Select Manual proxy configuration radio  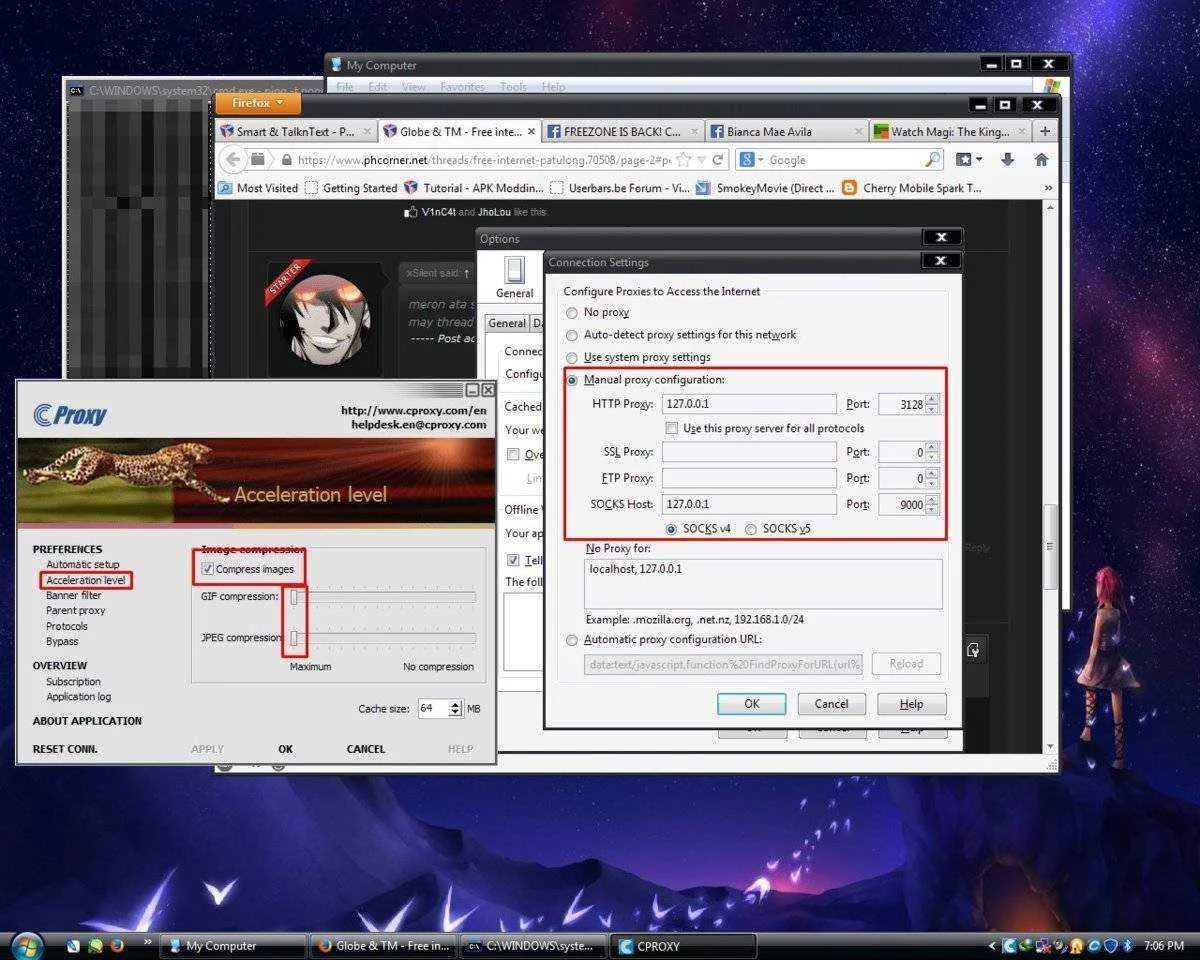[x=572, y=380]
